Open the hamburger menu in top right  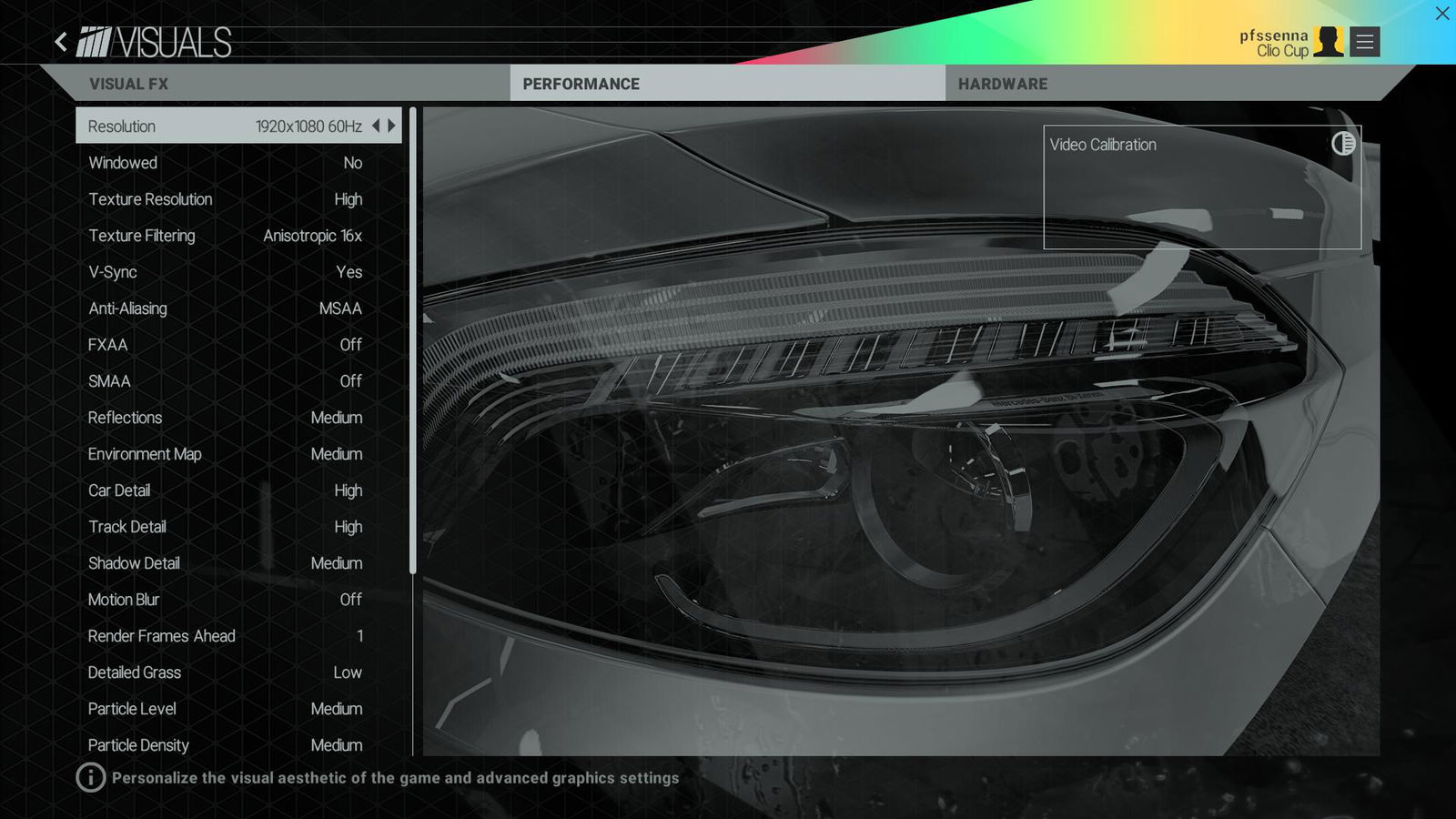(1364, 42)
